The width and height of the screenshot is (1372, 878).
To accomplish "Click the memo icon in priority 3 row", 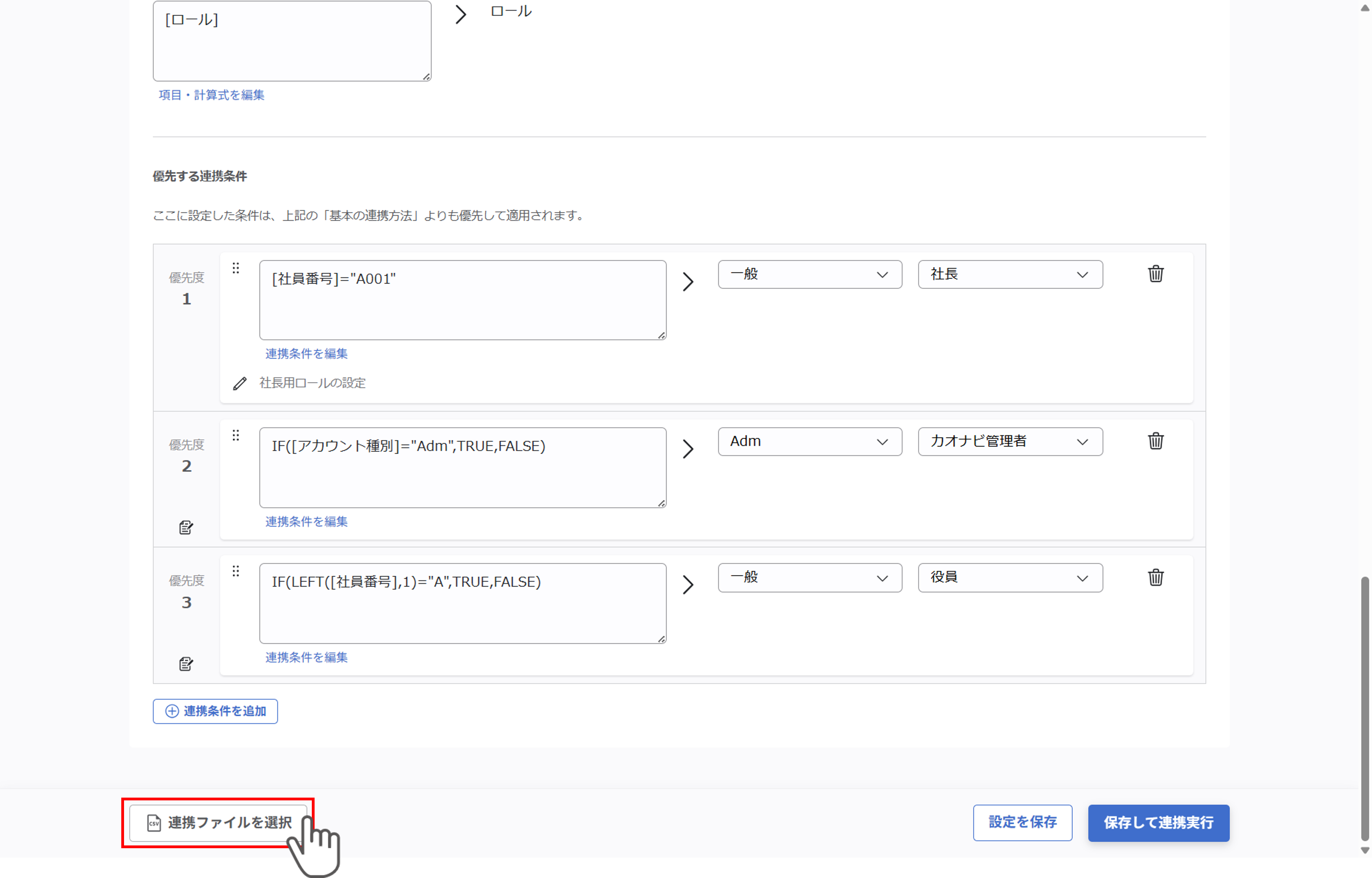I will click(186, 664).
